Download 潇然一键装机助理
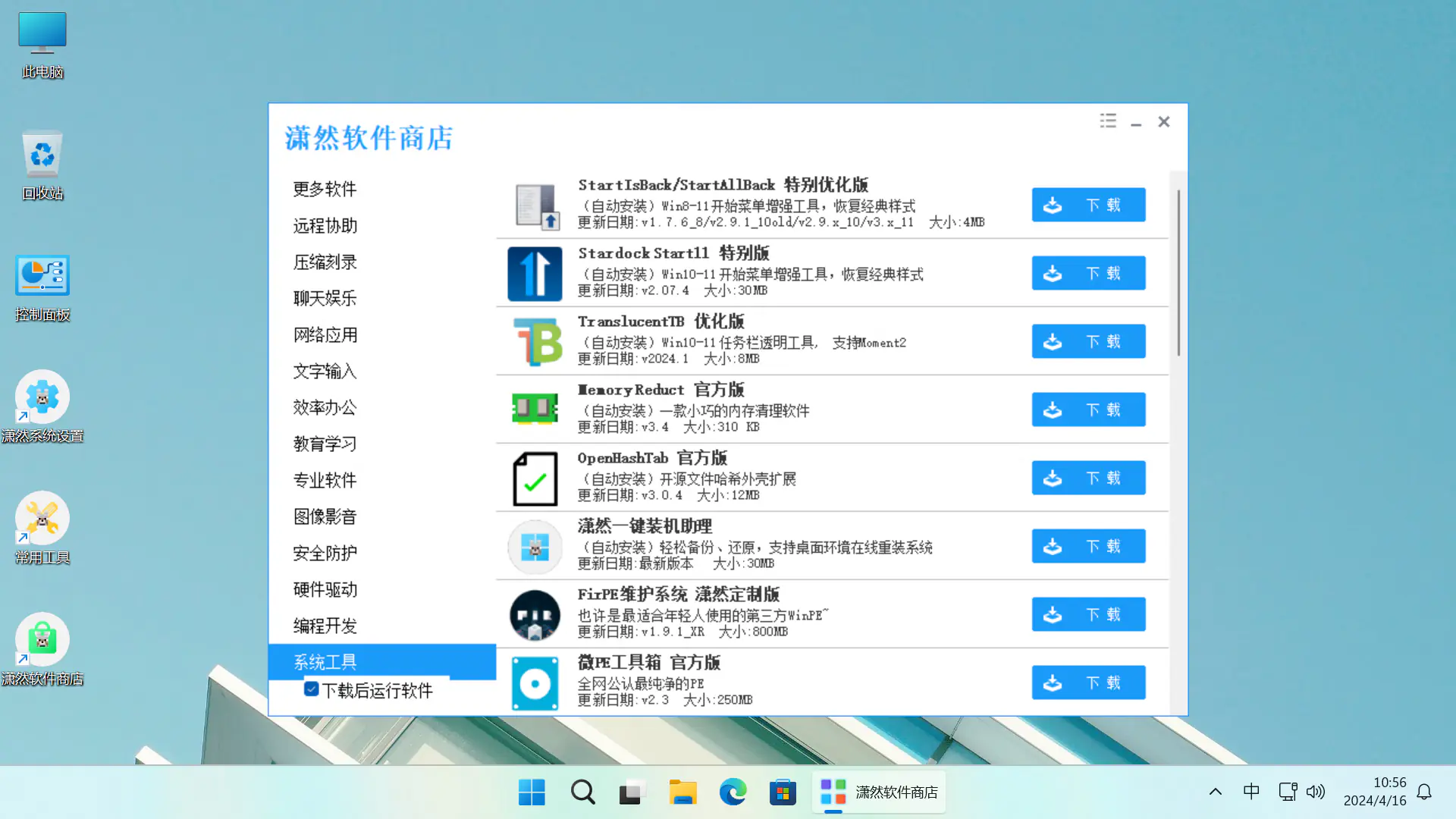 point(1087,546)
